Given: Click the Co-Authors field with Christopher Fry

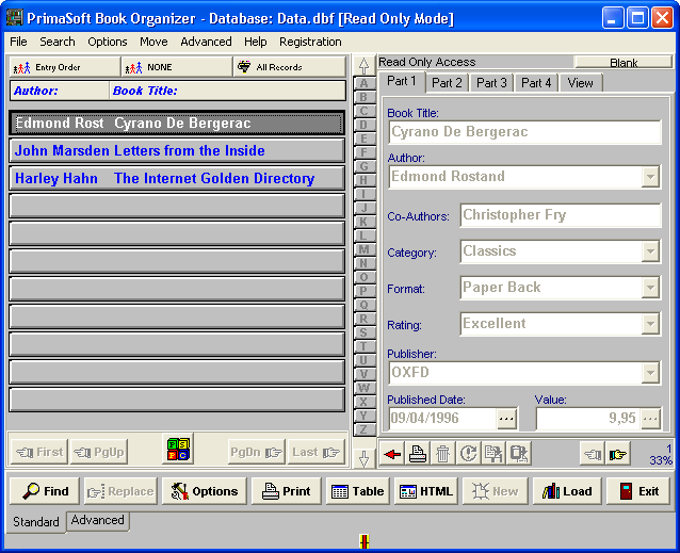Looking at the screenshot, I should (560, 216).
